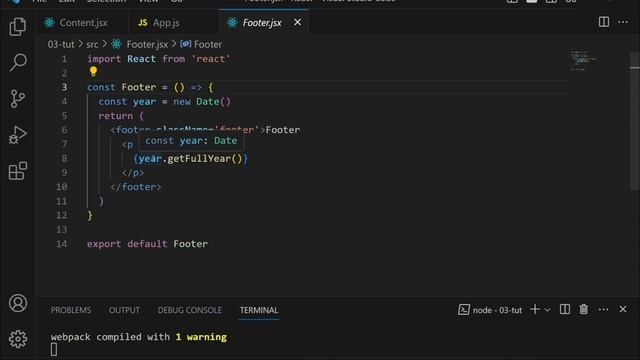Viewport: 640px width, 360px height.
Task: Click 'export default Footer' code line
Action: point(147,244)
